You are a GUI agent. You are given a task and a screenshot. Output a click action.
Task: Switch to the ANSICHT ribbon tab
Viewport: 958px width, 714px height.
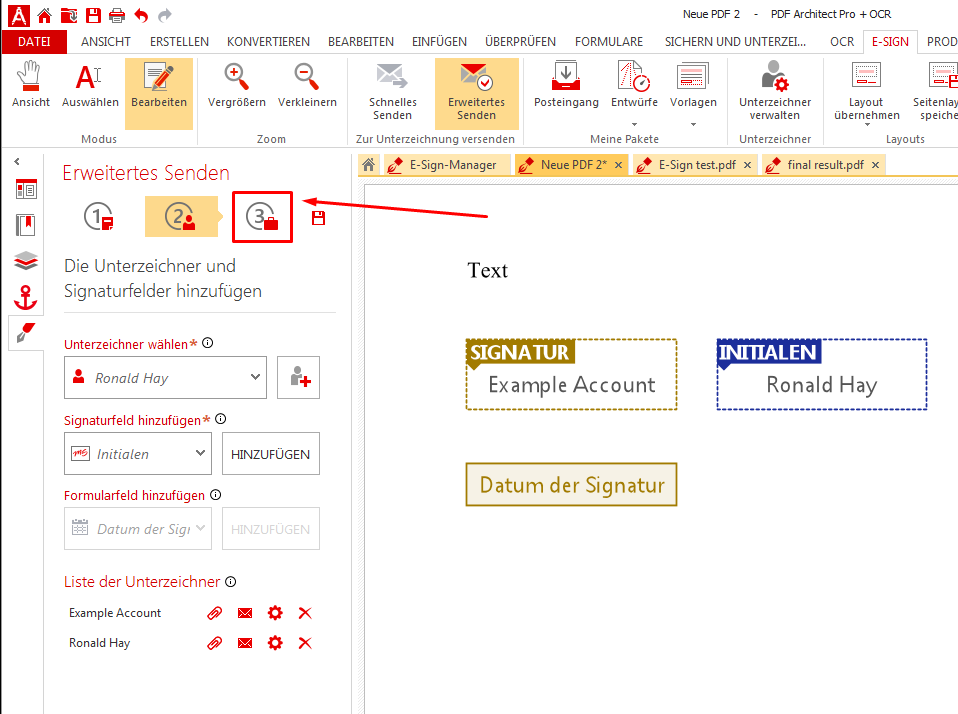tap(106, 42)
